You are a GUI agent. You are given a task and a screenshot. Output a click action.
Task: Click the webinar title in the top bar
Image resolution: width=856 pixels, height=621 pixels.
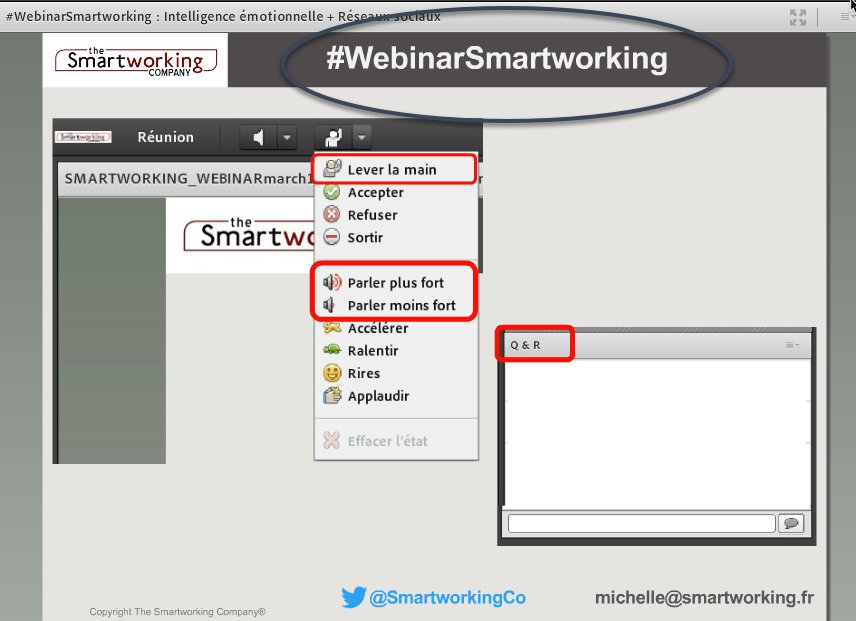point(223,16)
